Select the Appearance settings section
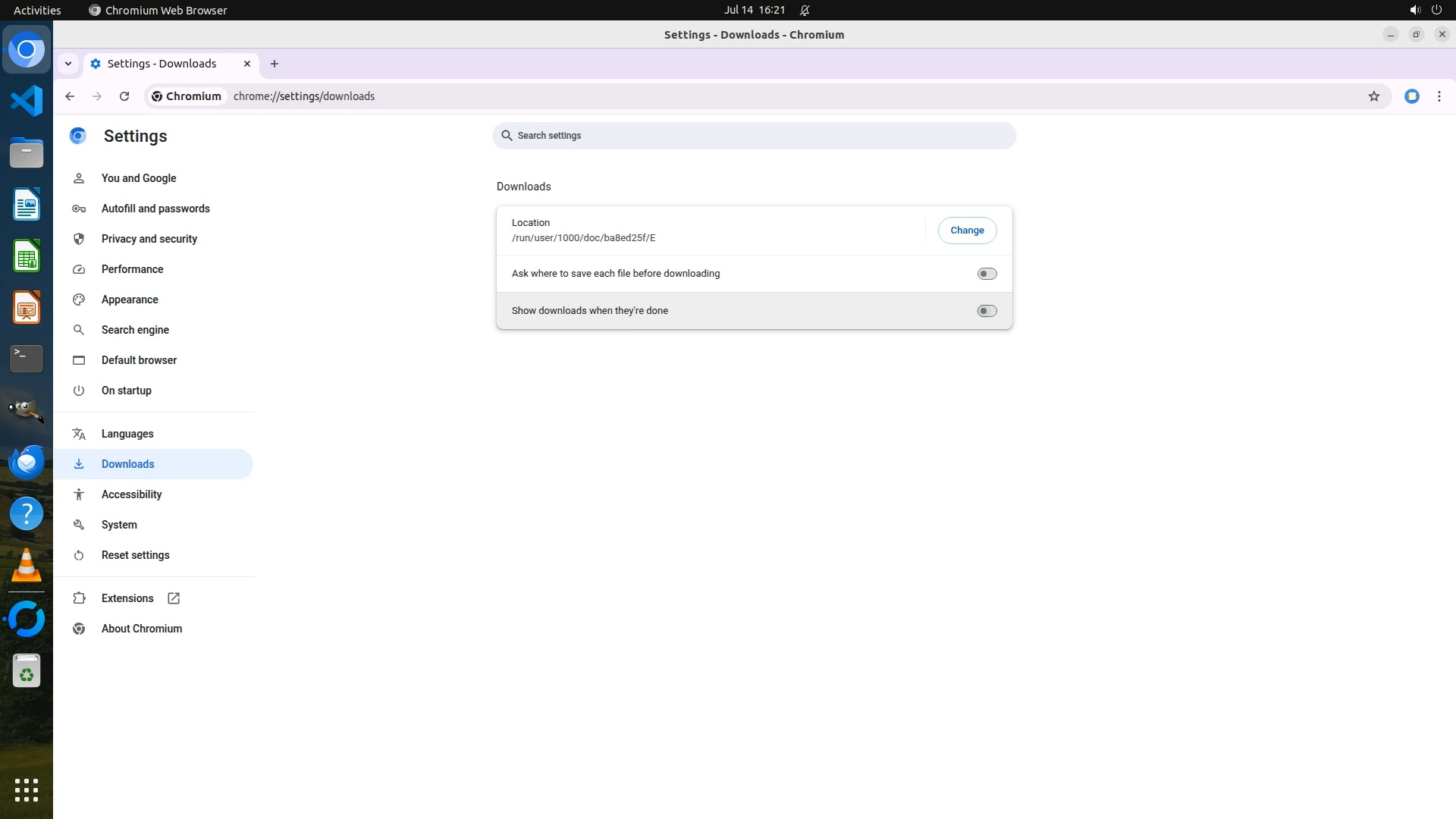The height and width of the screenshot is (819, 1456). pyautogui.click(x=130, y=300)
